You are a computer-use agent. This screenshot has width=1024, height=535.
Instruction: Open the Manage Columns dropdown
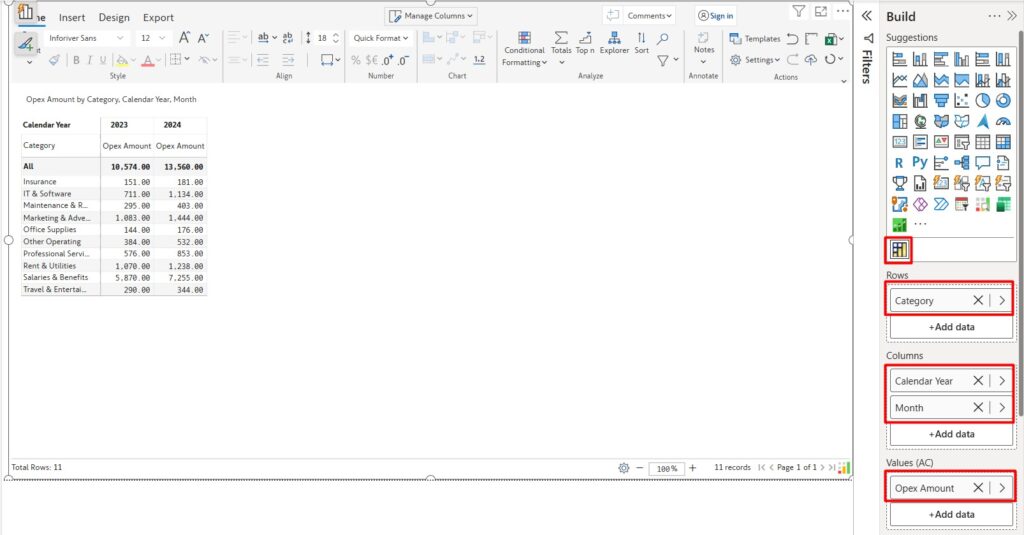[431, 16]
